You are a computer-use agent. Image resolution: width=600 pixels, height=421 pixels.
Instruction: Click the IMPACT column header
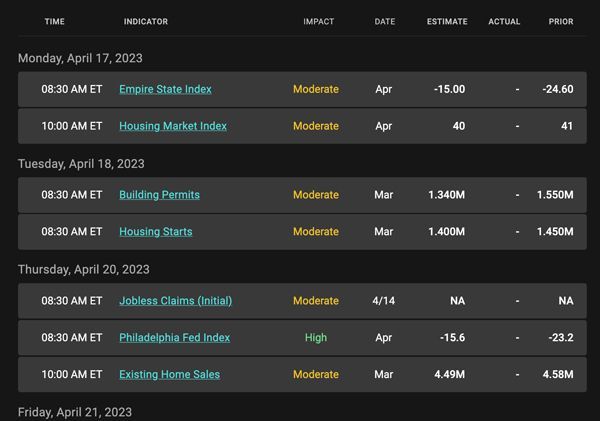319,21
